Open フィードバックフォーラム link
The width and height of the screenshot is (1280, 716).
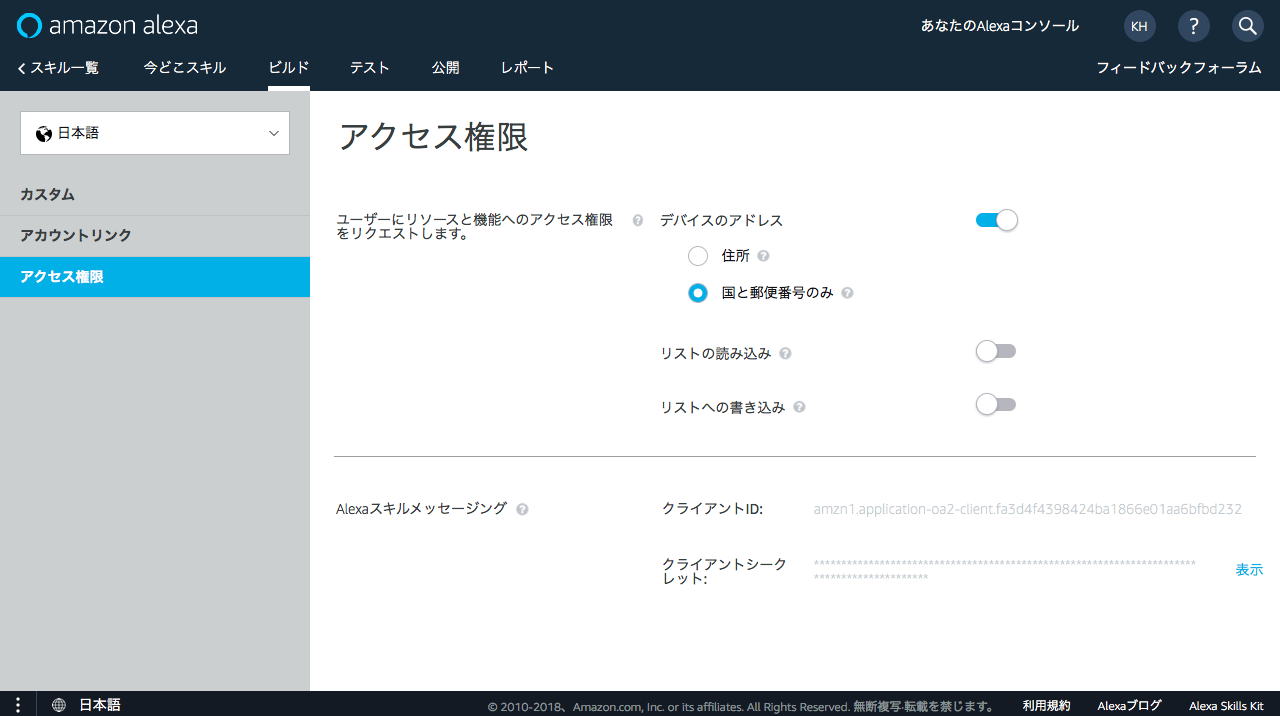click(1179, 68)
